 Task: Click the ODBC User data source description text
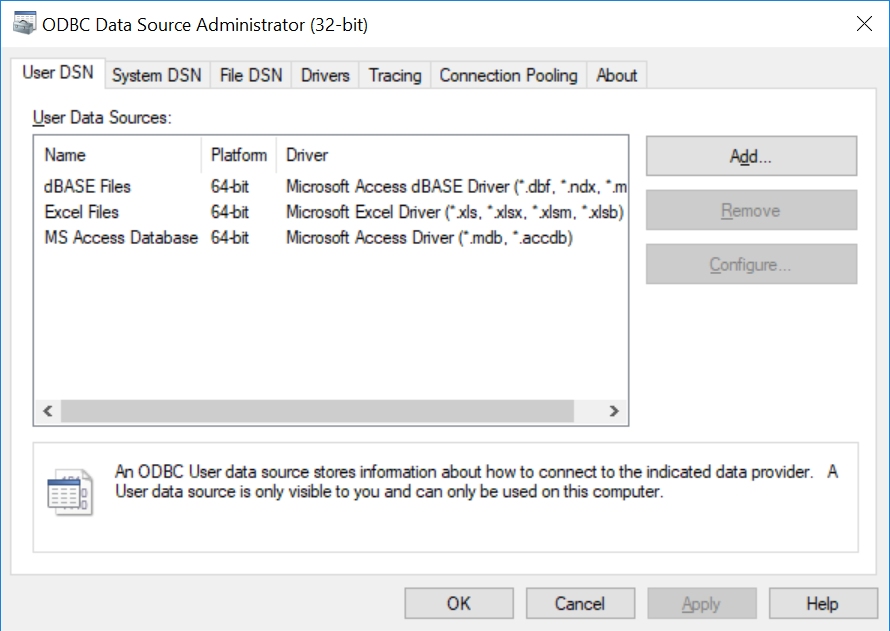click(x=476, y=481)
